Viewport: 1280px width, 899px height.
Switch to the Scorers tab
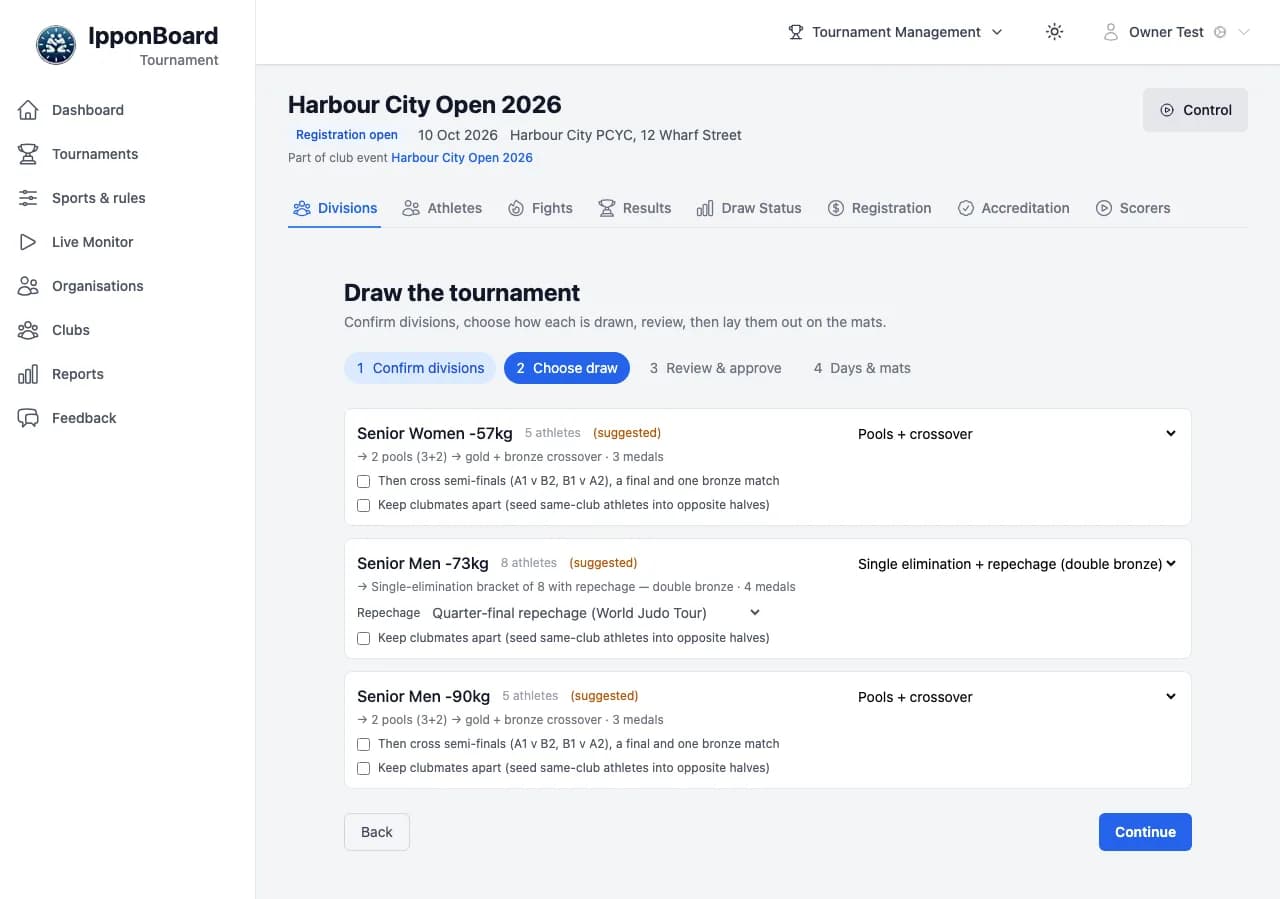[1133, 208]
